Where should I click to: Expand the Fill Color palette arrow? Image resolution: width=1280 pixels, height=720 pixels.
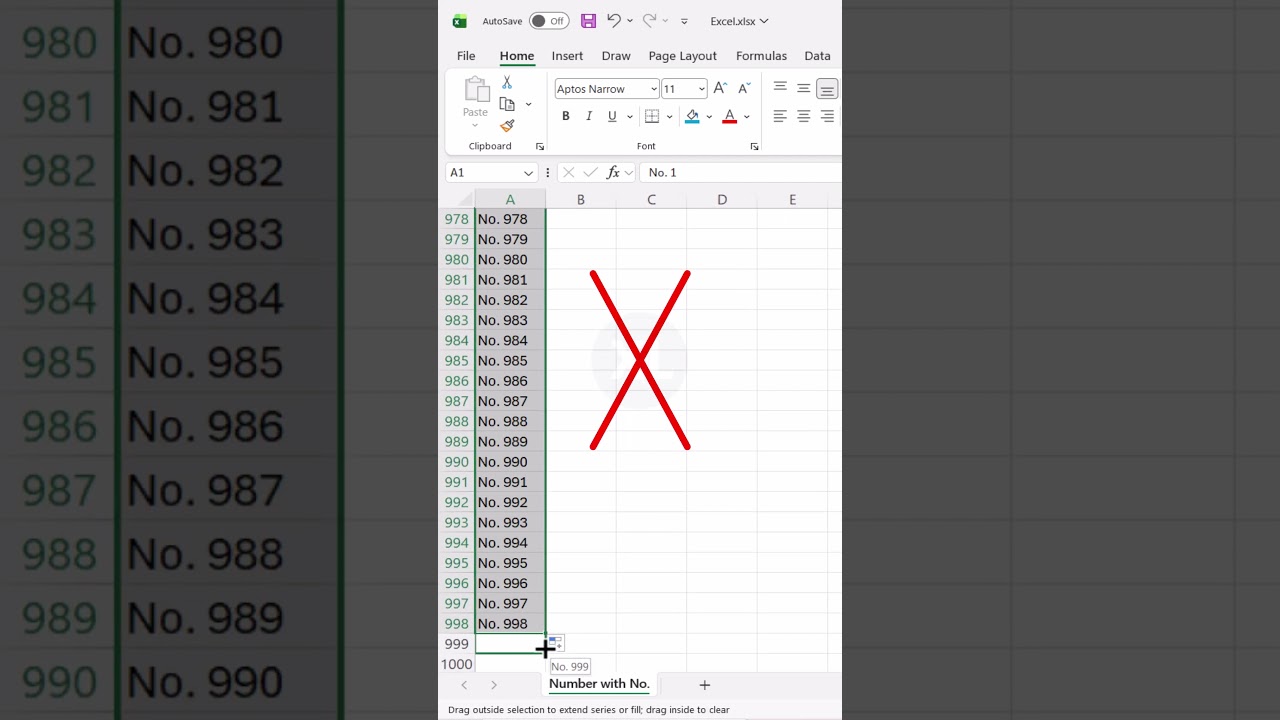click(x=709, y=117)
